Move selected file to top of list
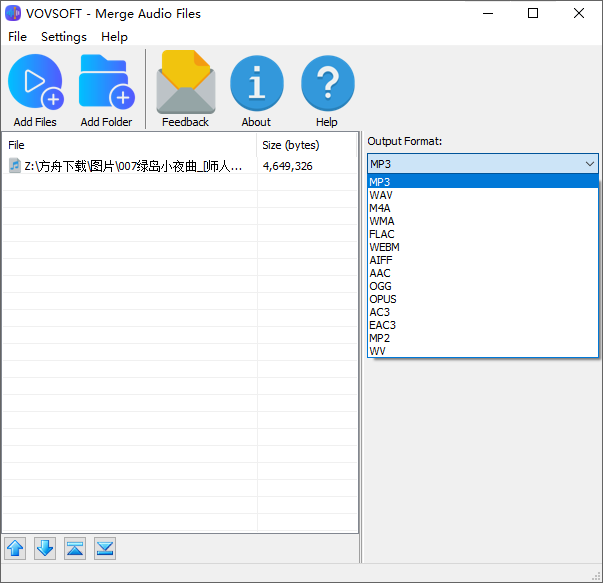This screenshot has width=603, height=583. 75,548
